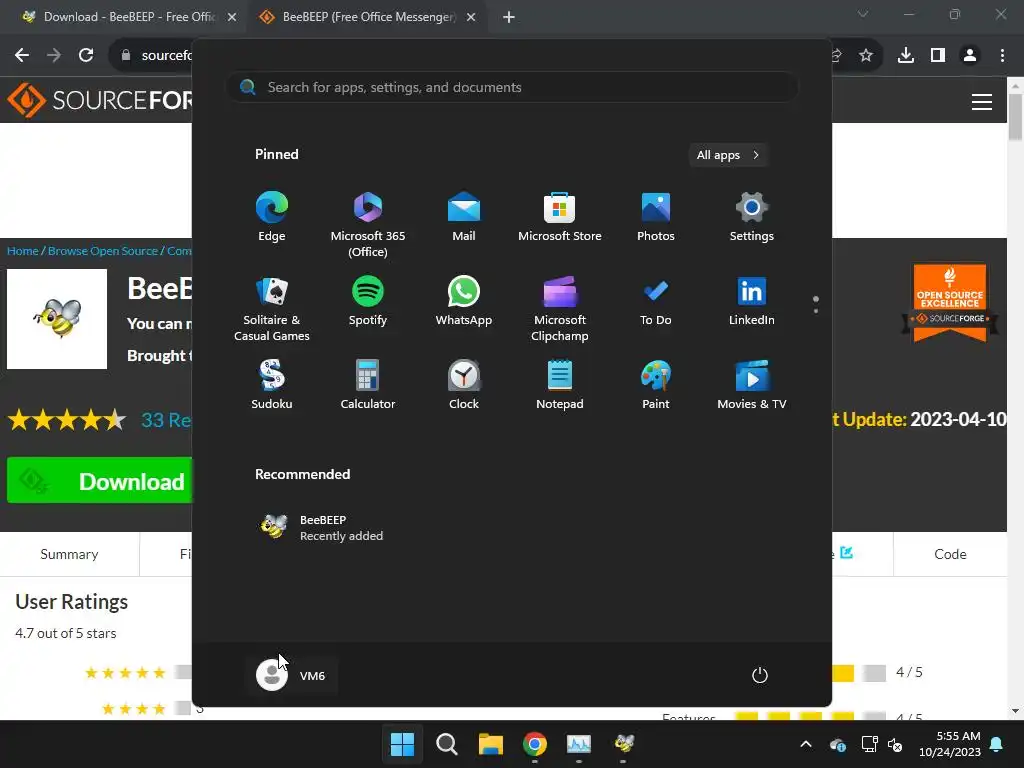Launch Microsoft 365 (Office) app
The width and height of the screenshot is (1024, 768).
point(368,224)
